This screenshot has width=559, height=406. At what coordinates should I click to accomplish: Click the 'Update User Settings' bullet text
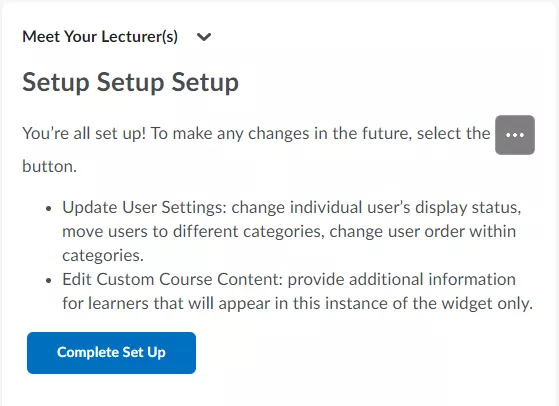[144, 207]
